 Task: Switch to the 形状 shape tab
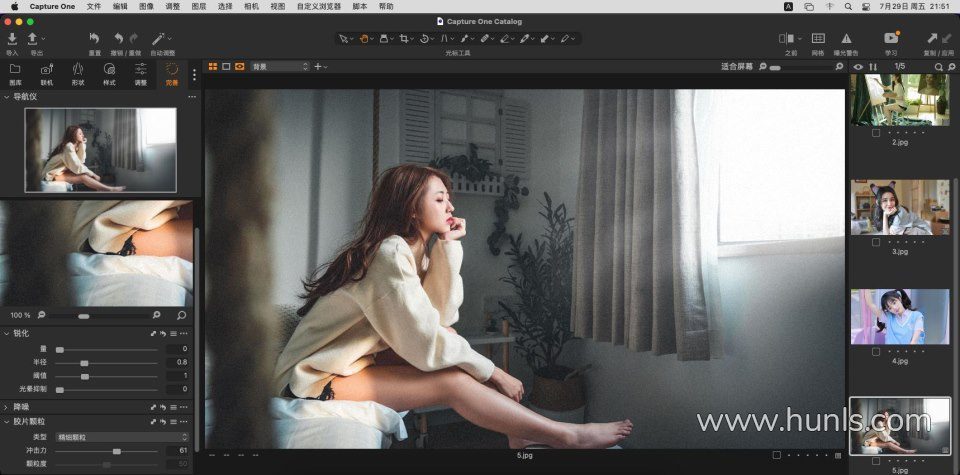coord(78,75)
